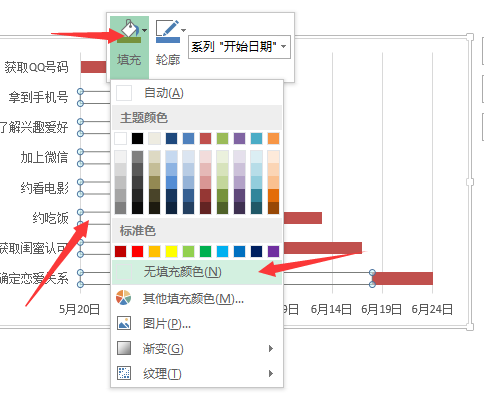Screen dimensions: 484x398
Task: Select light blue standard color
Action: [222, 251]
